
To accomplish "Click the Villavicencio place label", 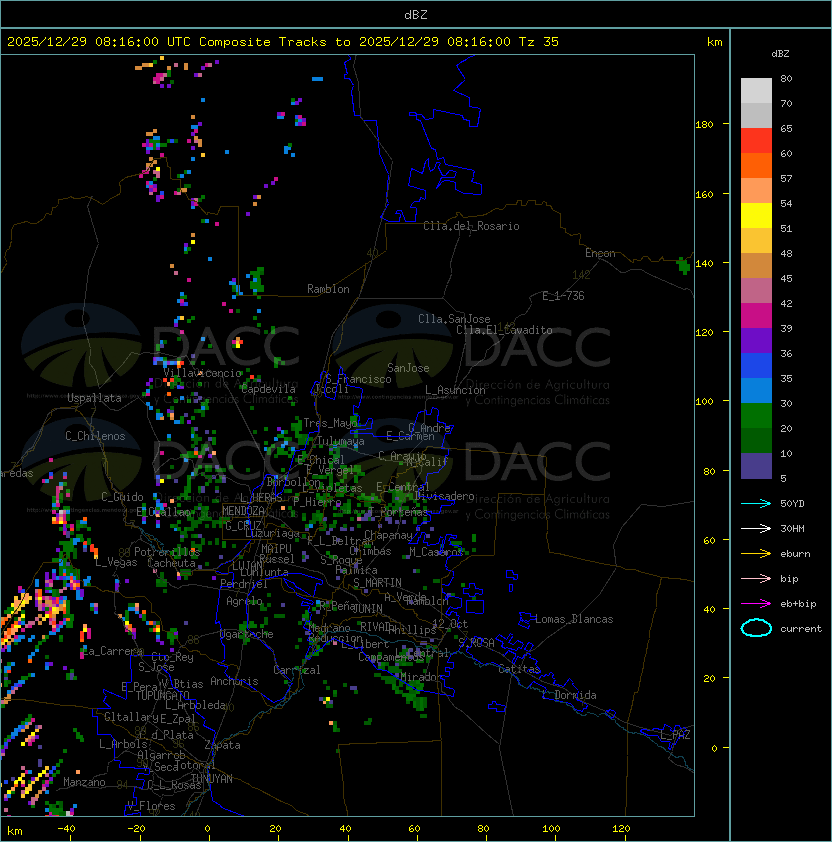I will [202, 373].
